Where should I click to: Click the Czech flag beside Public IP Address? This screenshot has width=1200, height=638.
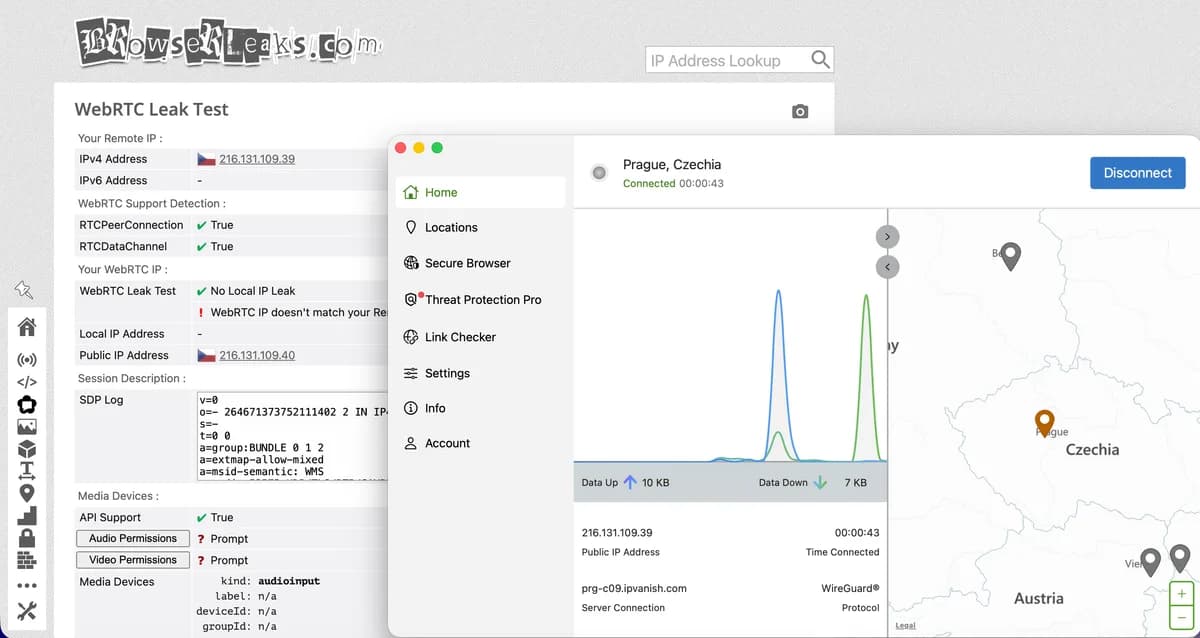click(x=206, y=355)
